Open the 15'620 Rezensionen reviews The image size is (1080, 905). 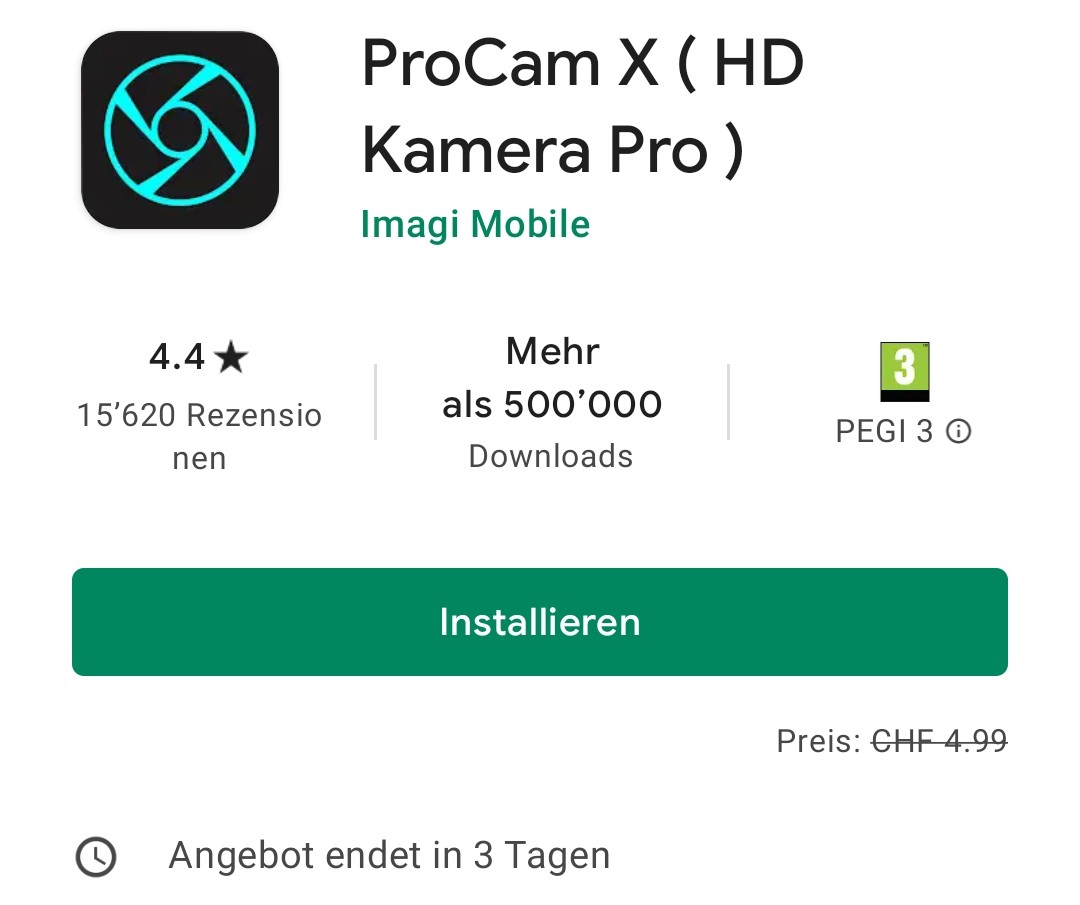coord(199,436)
